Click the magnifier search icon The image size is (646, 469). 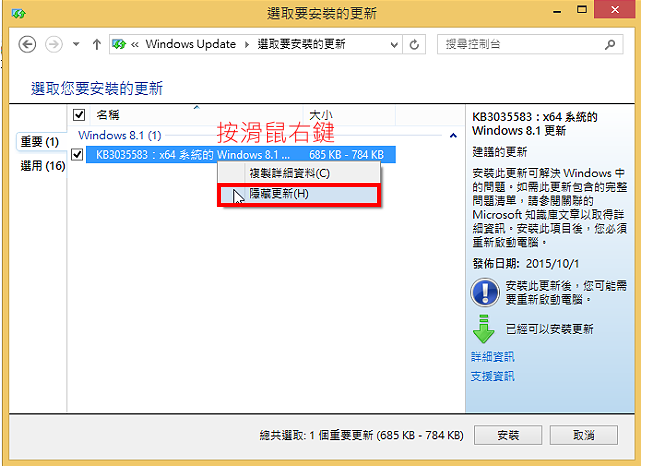point(610,44)
